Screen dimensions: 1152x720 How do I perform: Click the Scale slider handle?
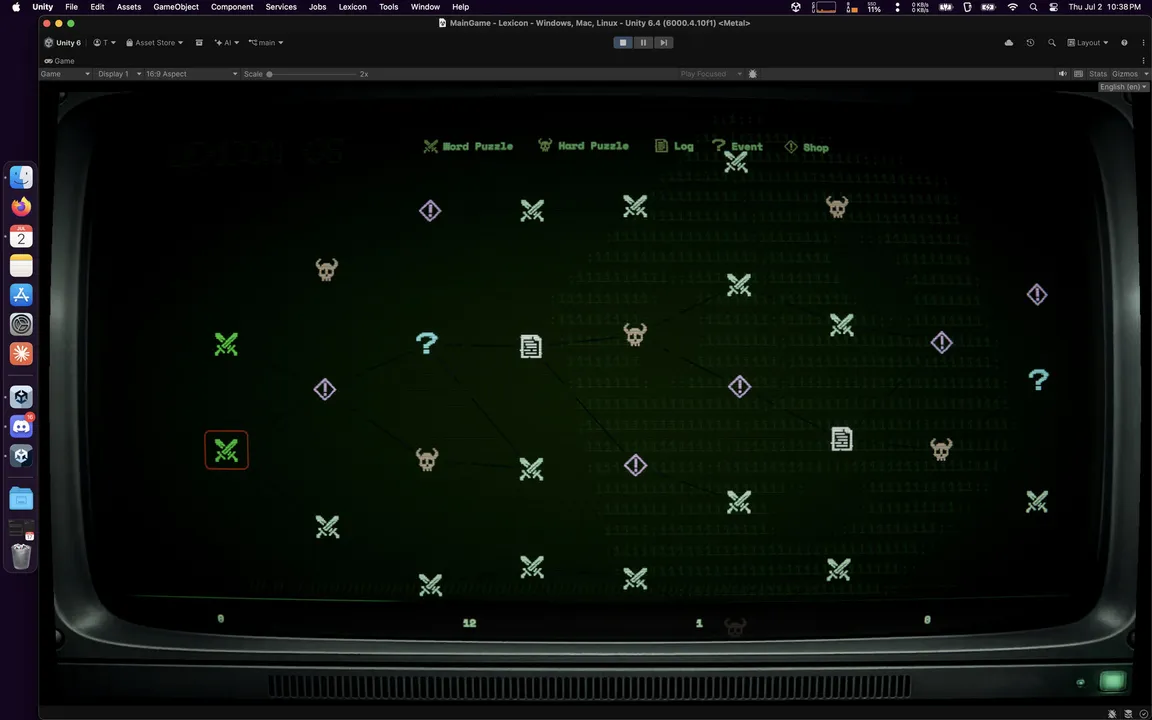coord(270,74)
